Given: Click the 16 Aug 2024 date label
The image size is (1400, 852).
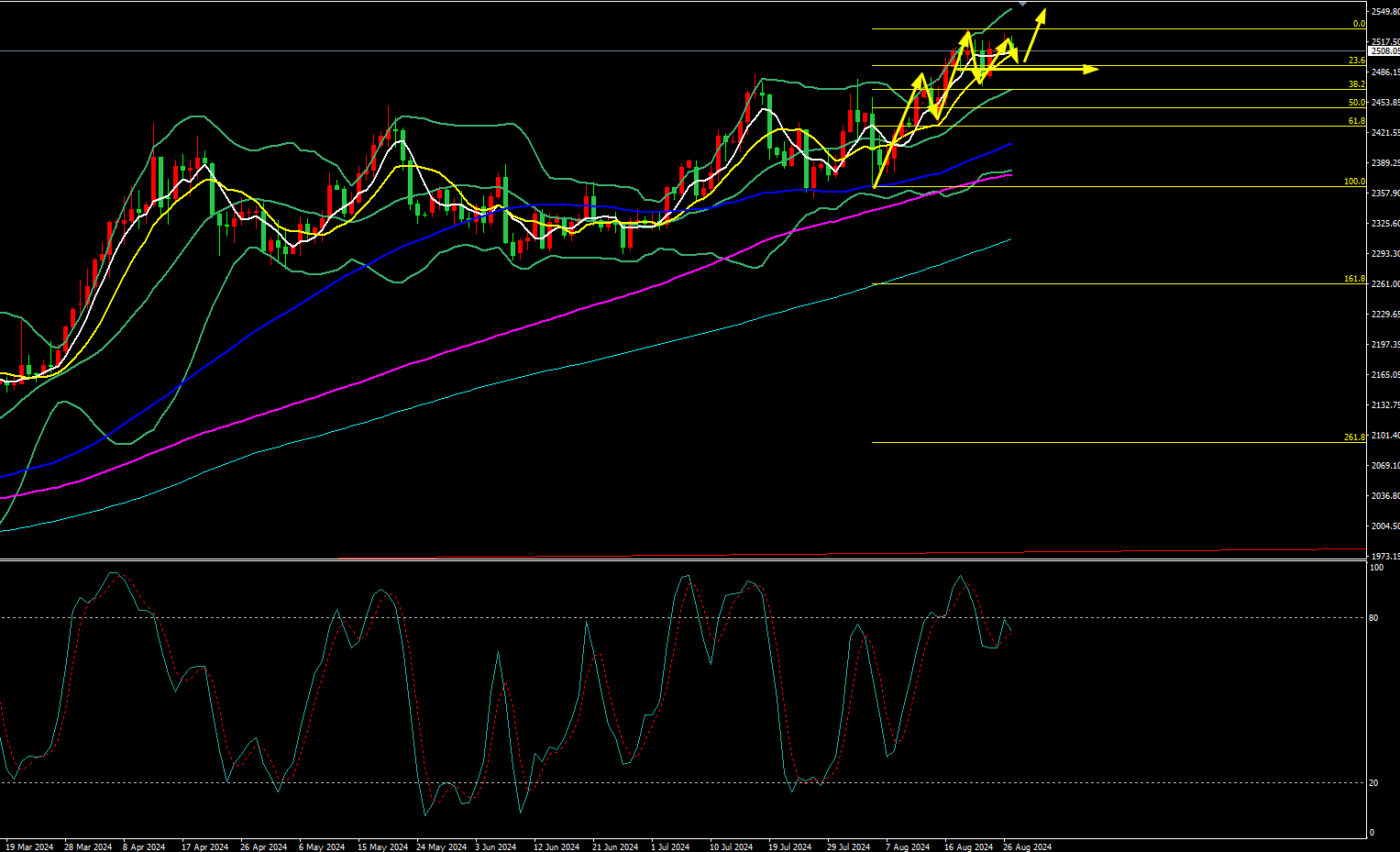Looking at the screenshot, I should pyautogui.click(x=969, y=847).
